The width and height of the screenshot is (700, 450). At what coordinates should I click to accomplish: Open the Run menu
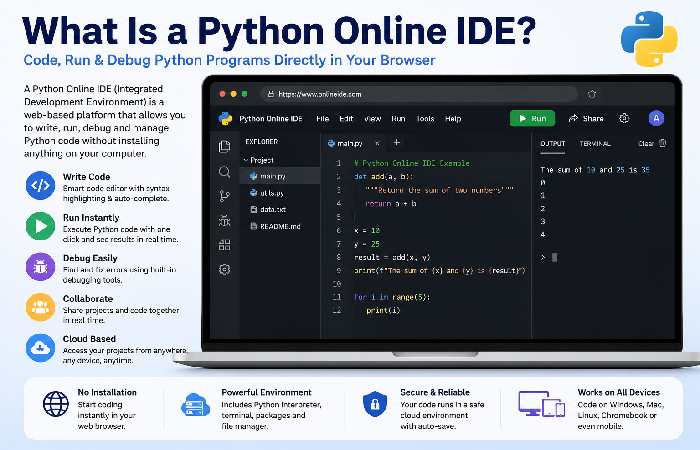(x=398, y=119)
